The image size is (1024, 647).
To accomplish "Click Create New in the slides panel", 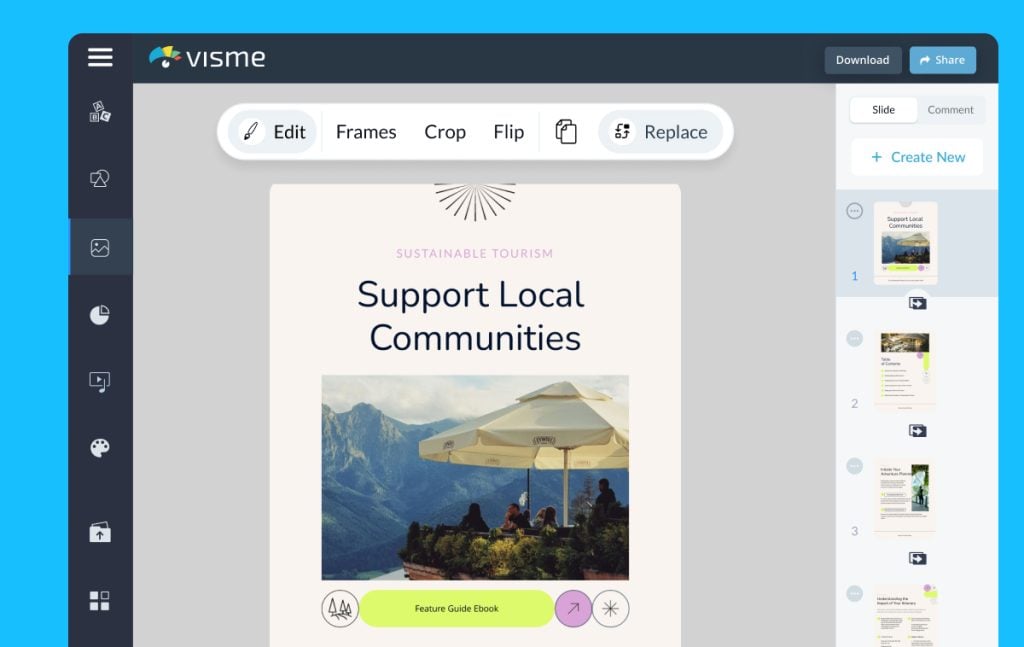I will [917, 157].
